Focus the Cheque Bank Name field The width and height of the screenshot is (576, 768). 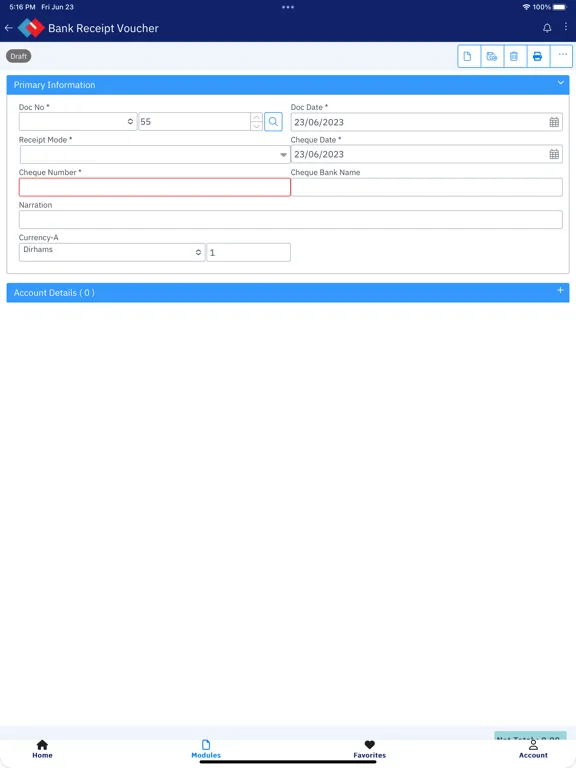[x=427, y=187]
